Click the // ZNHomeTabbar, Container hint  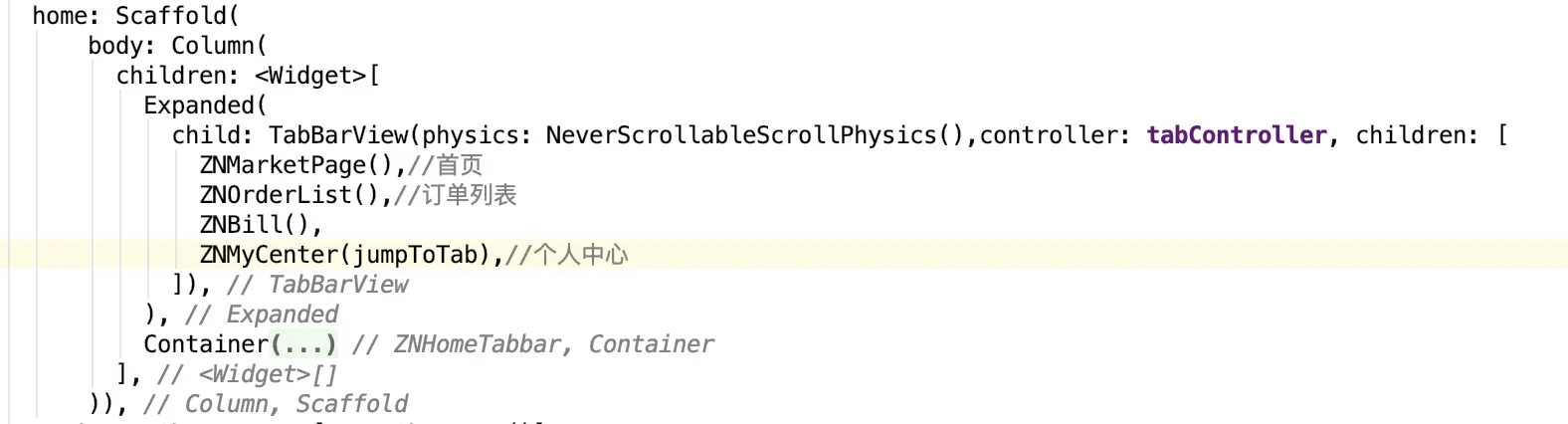pos(533,344)
